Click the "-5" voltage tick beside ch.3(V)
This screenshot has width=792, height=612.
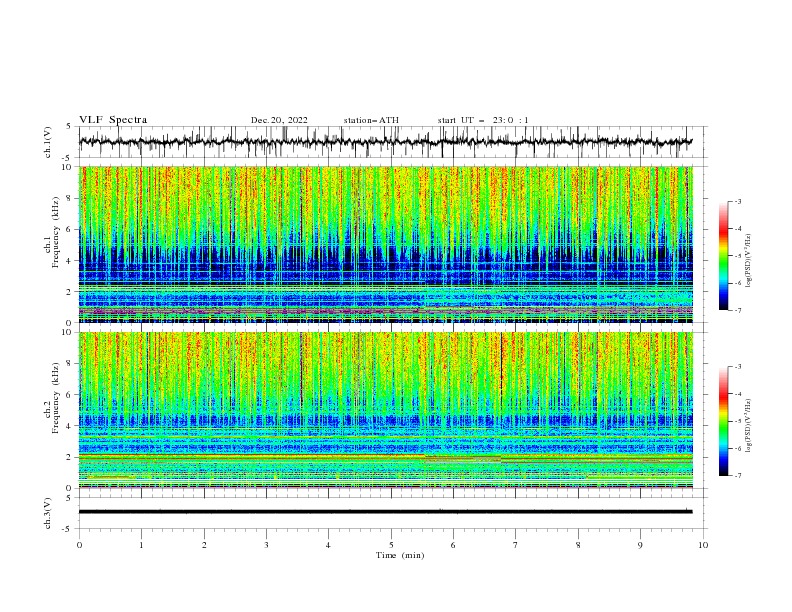(68, 529)
